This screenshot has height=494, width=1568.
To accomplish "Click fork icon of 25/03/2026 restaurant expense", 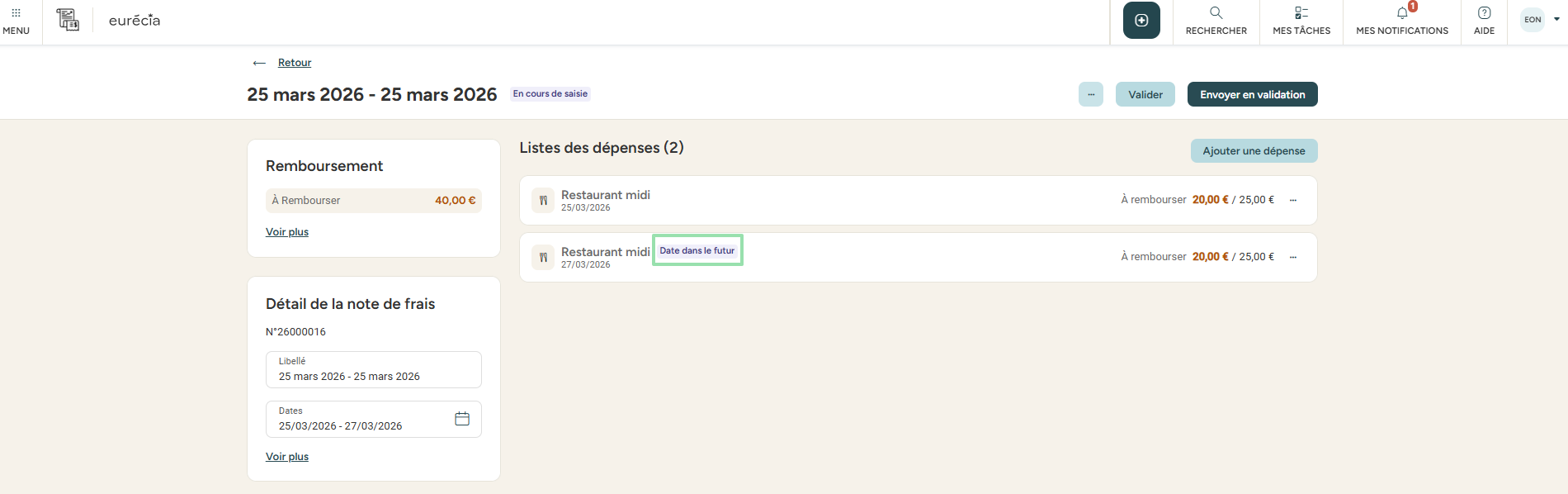I will [x=543, y=201].
